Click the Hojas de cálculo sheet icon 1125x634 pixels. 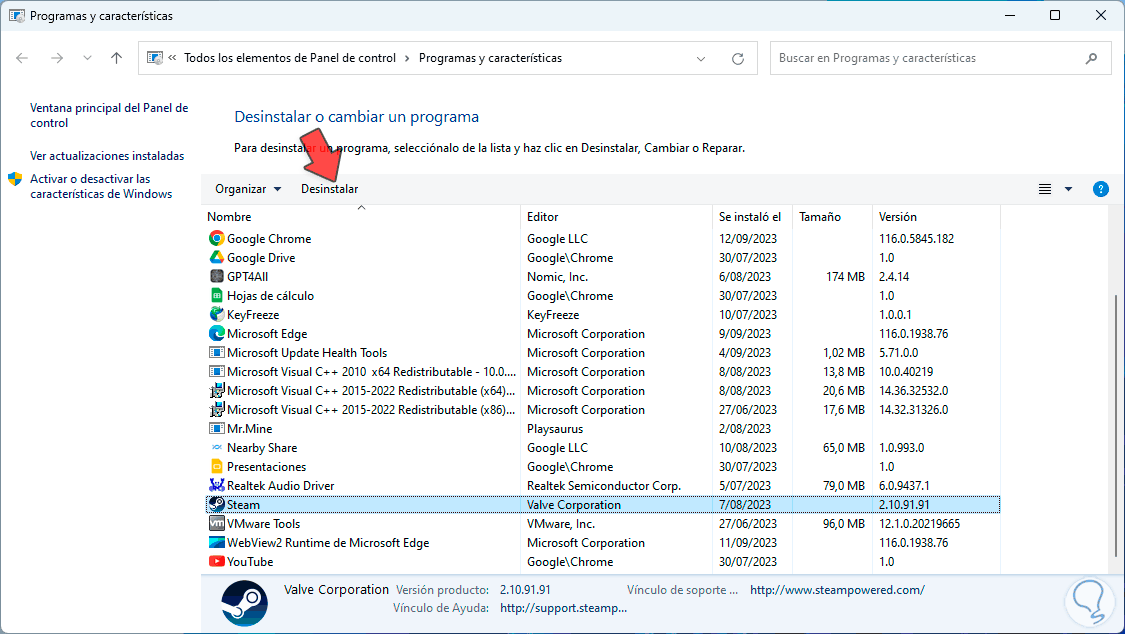[x=217, y=295]
